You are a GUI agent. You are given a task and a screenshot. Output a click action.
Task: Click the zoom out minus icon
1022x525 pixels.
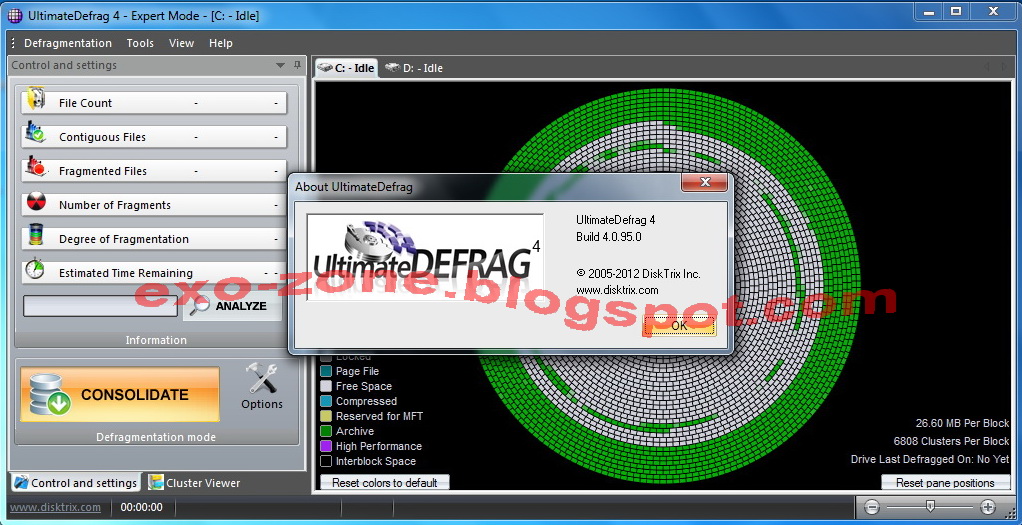point(872,507)
